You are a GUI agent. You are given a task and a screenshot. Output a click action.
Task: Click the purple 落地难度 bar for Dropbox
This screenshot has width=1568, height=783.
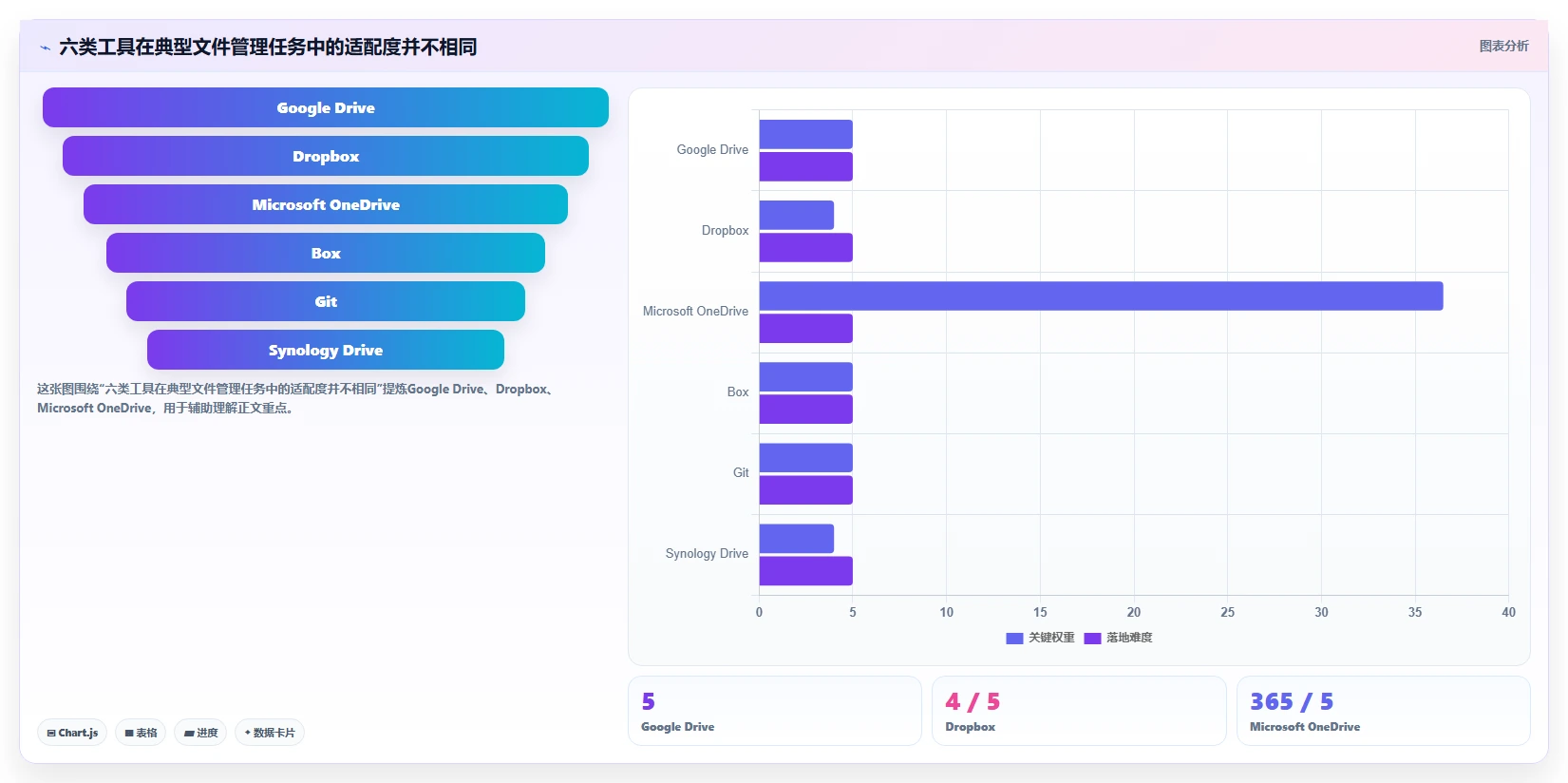pyautogui.click(x=805, y=248)
